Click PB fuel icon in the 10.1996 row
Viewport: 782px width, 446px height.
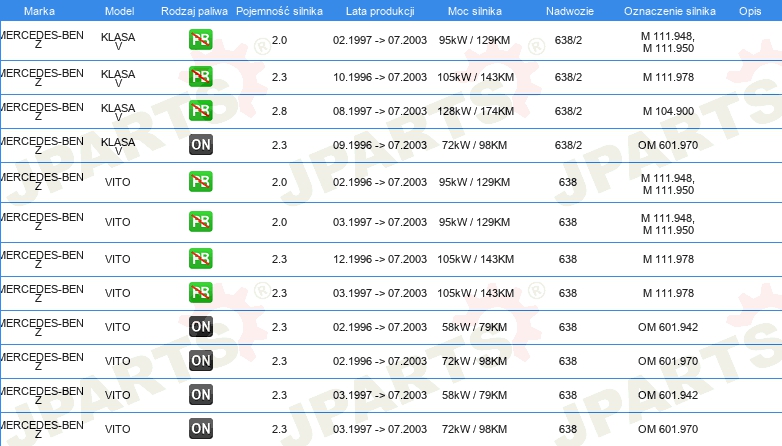[x=200, y=77]
